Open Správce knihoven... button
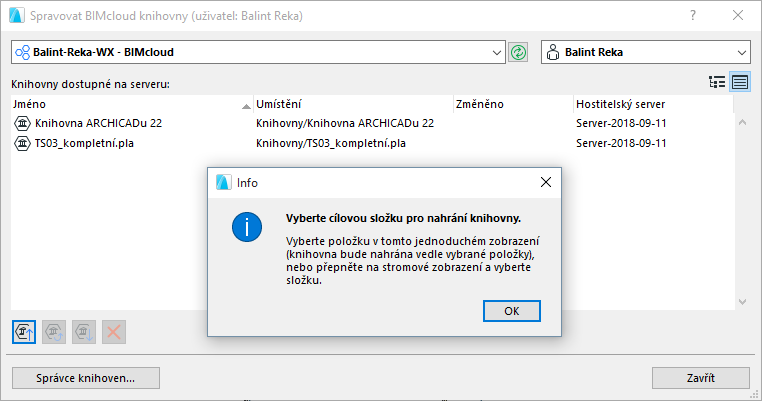Screen dimensions: 762x401 click(86, 378)
